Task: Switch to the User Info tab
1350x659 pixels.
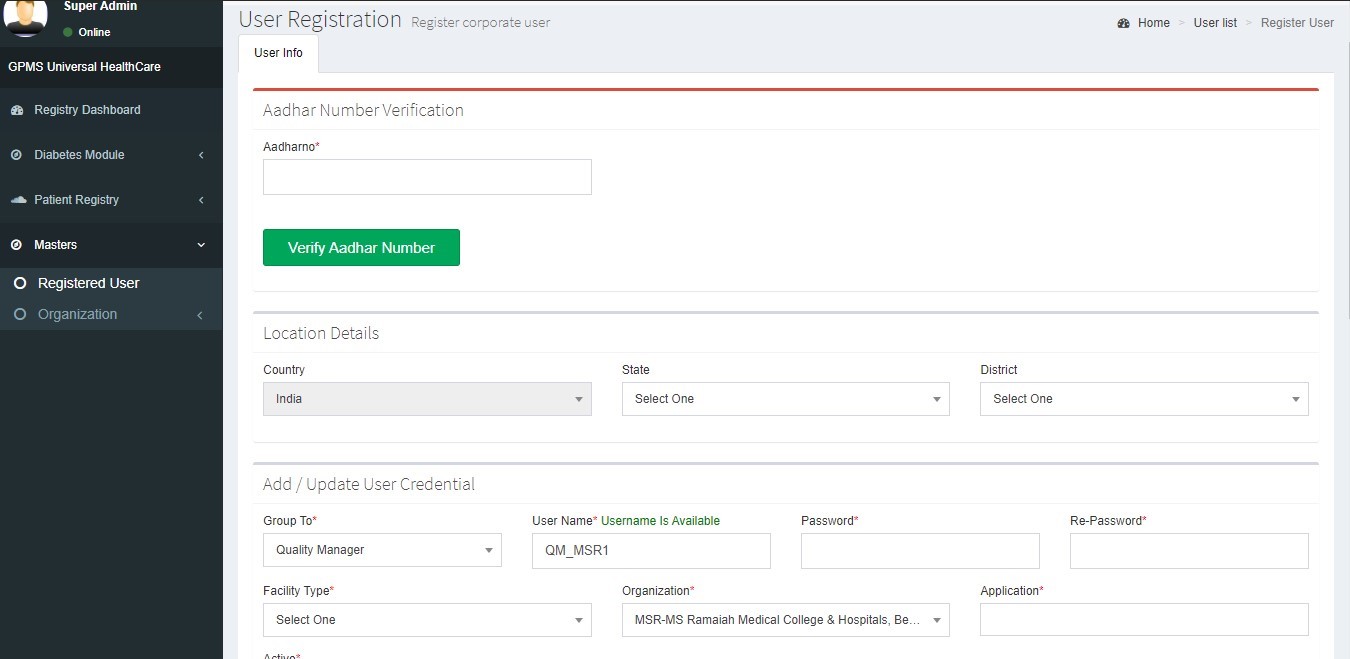Action: [278, 53]
